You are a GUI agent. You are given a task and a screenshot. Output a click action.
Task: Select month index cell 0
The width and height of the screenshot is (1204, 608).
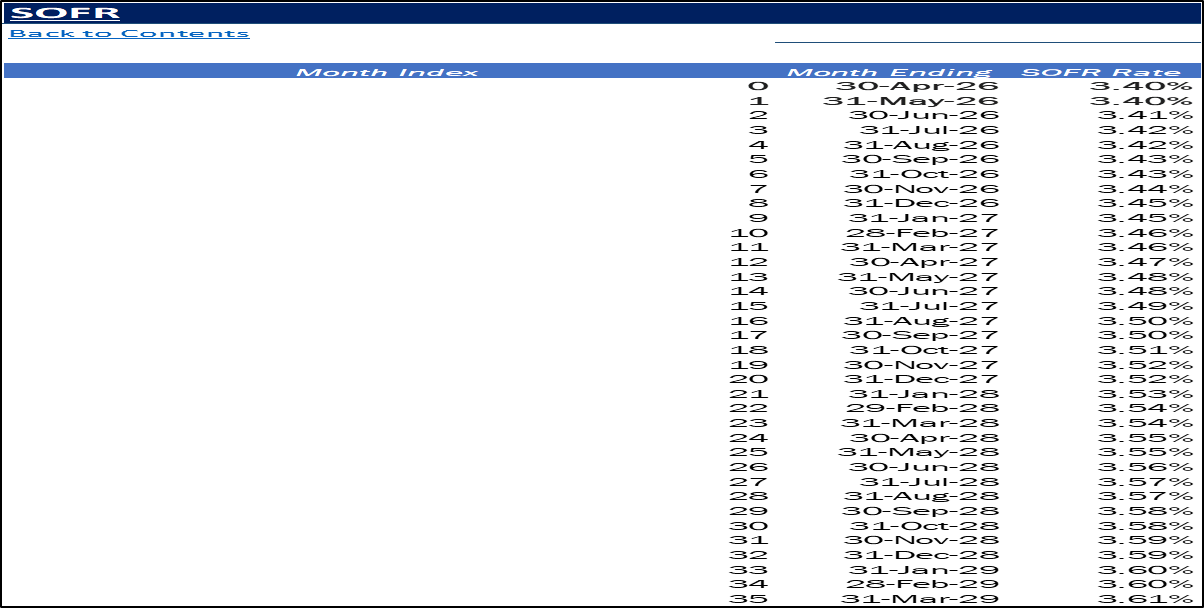759,86
